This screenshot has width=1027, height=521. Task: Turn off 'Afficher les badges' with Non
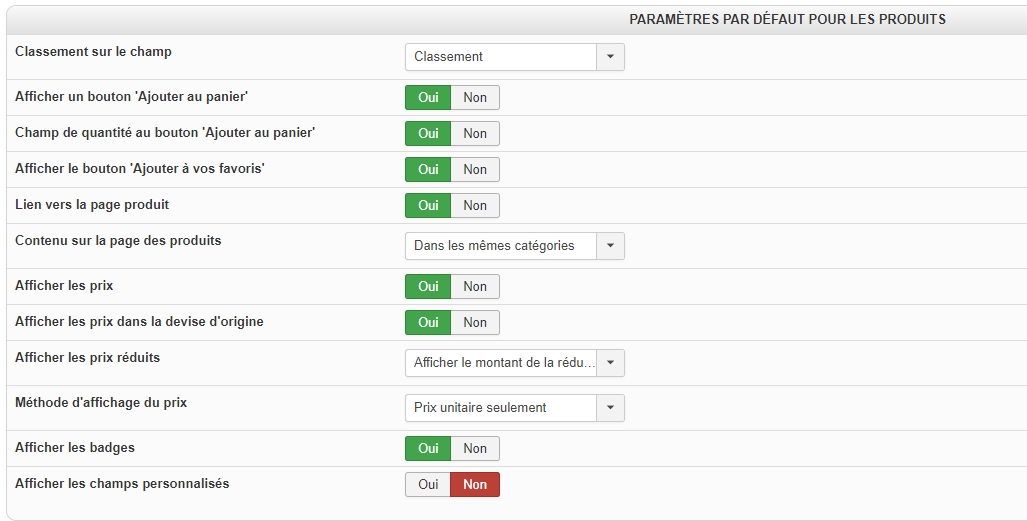click(475, 449)
